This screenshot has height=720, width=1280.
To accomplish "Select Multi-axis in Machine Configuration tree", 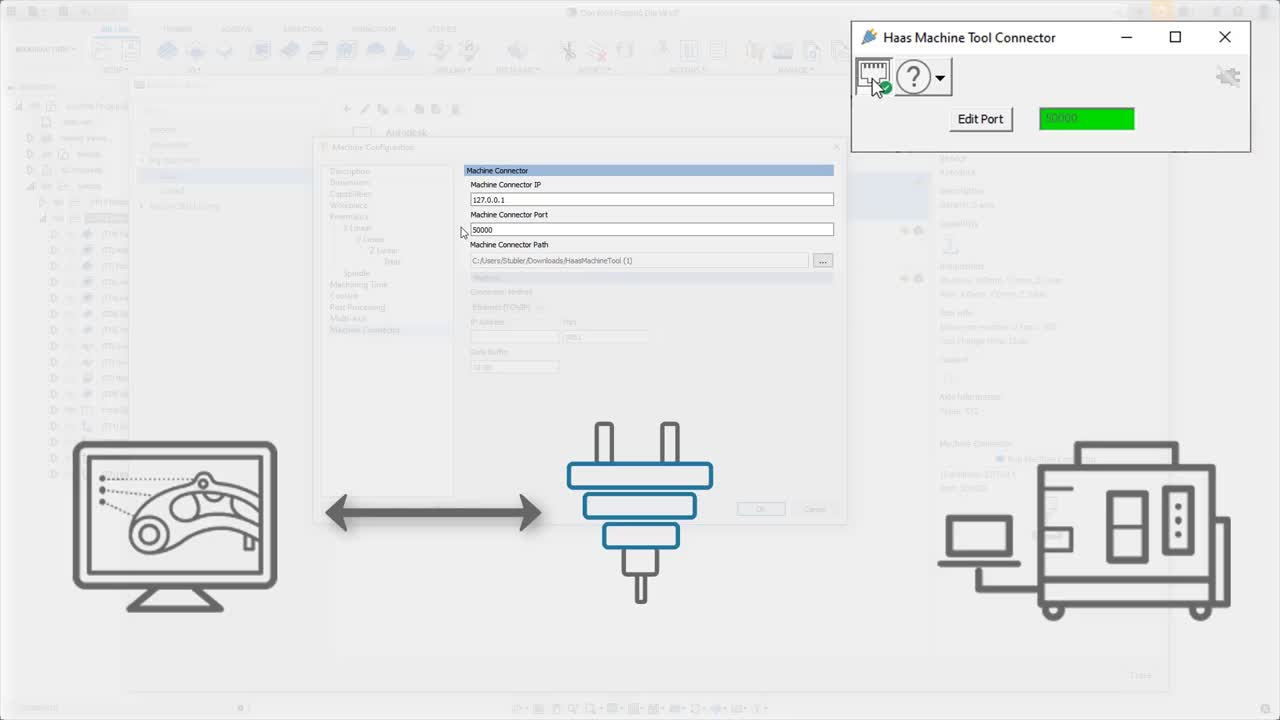I will click(x=347, y=318).
